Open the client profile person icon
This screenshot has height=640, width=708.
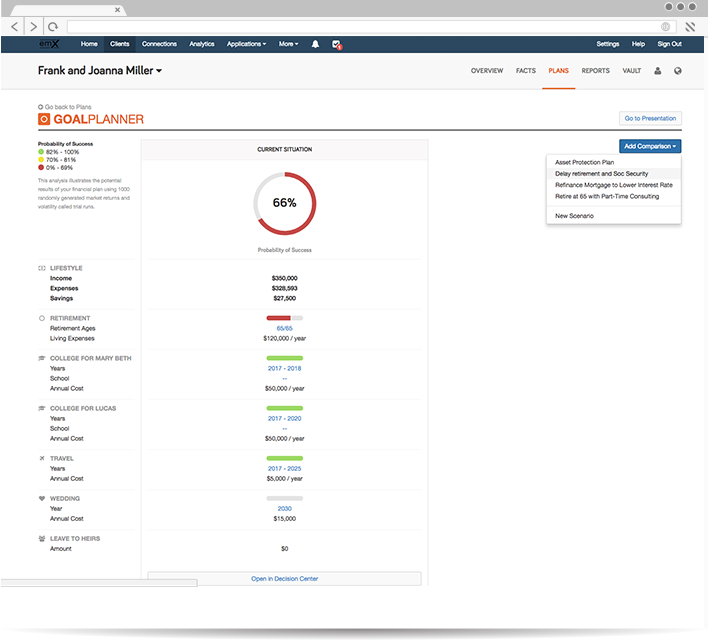coord(657,71)
